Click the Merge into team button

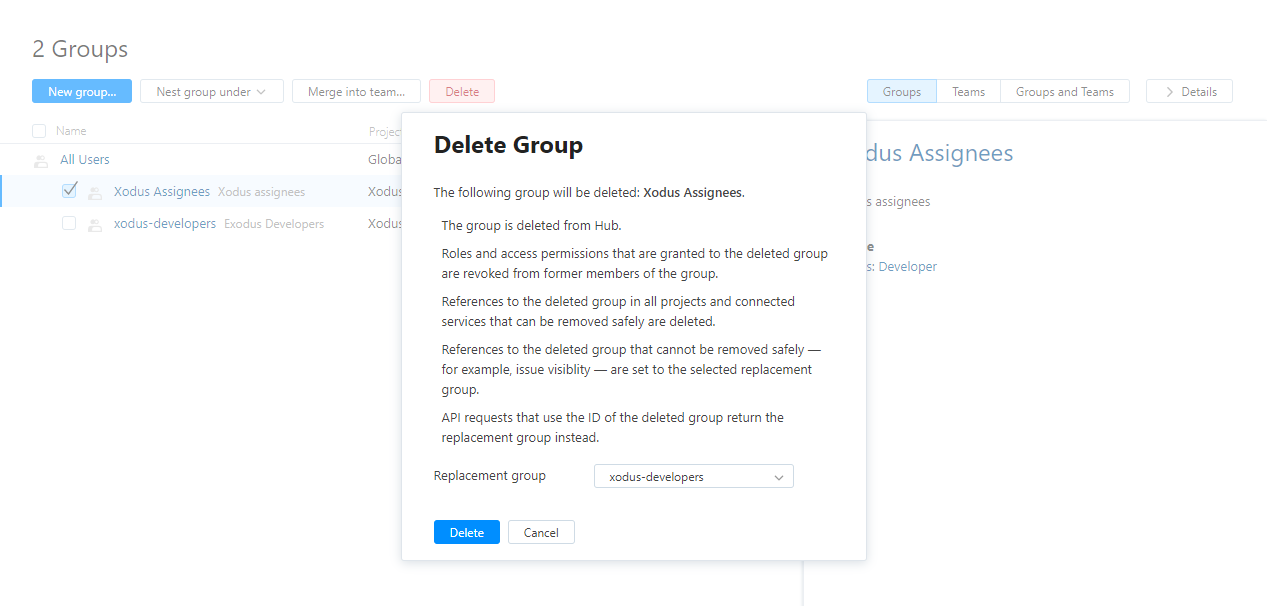356,91
